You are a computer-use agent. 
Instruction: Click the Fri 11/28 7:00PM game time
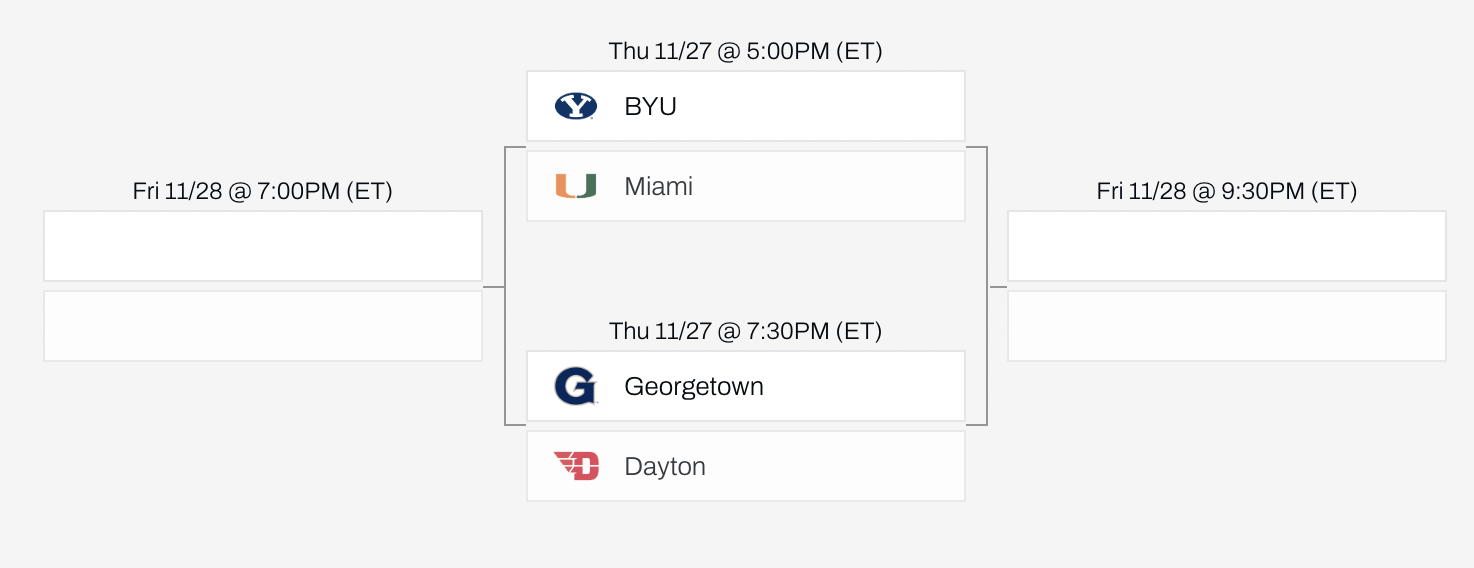point(262,191)
